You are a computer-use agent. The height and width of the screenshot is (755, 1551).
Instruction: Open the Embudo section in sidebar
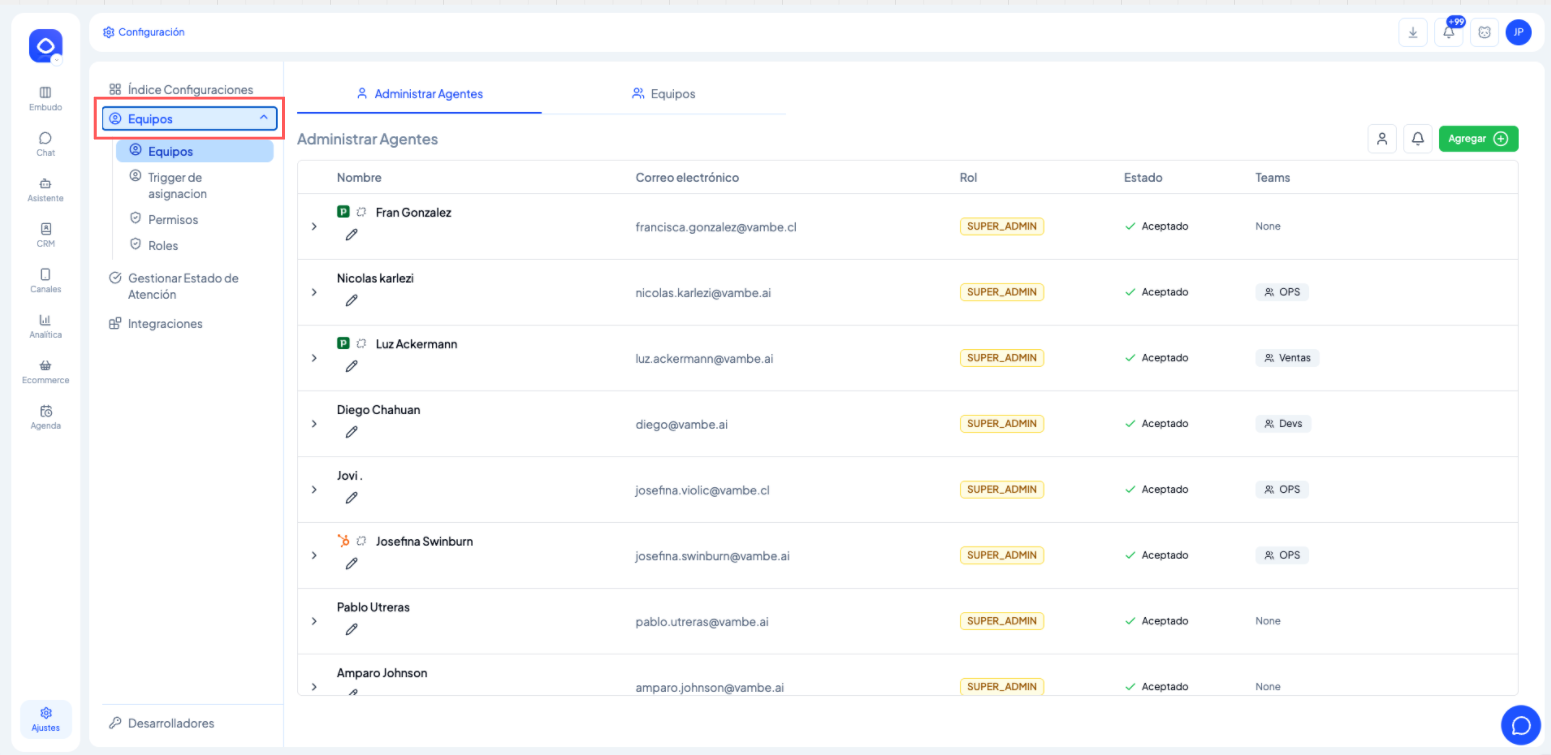tap(45, 98)
